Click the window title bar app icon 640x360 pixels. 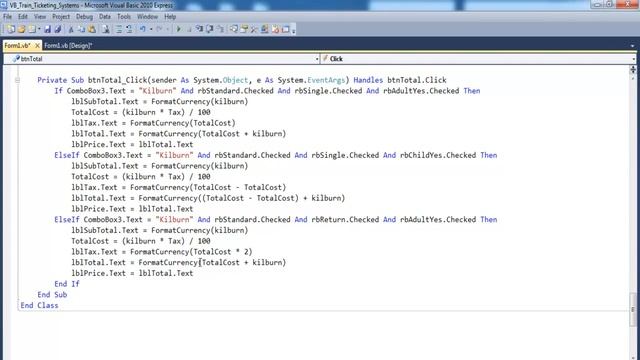pyautogui.click(x=4, y=5)
